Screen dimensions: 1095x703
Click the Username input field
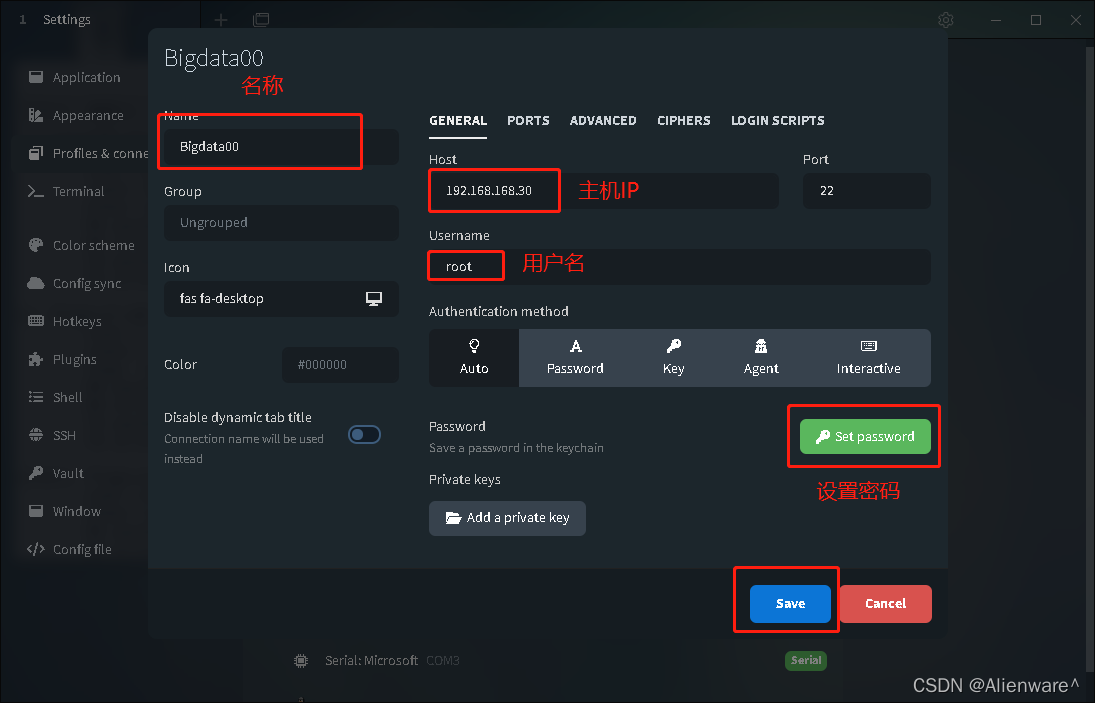pyautogui.click(x=679, y=267)
